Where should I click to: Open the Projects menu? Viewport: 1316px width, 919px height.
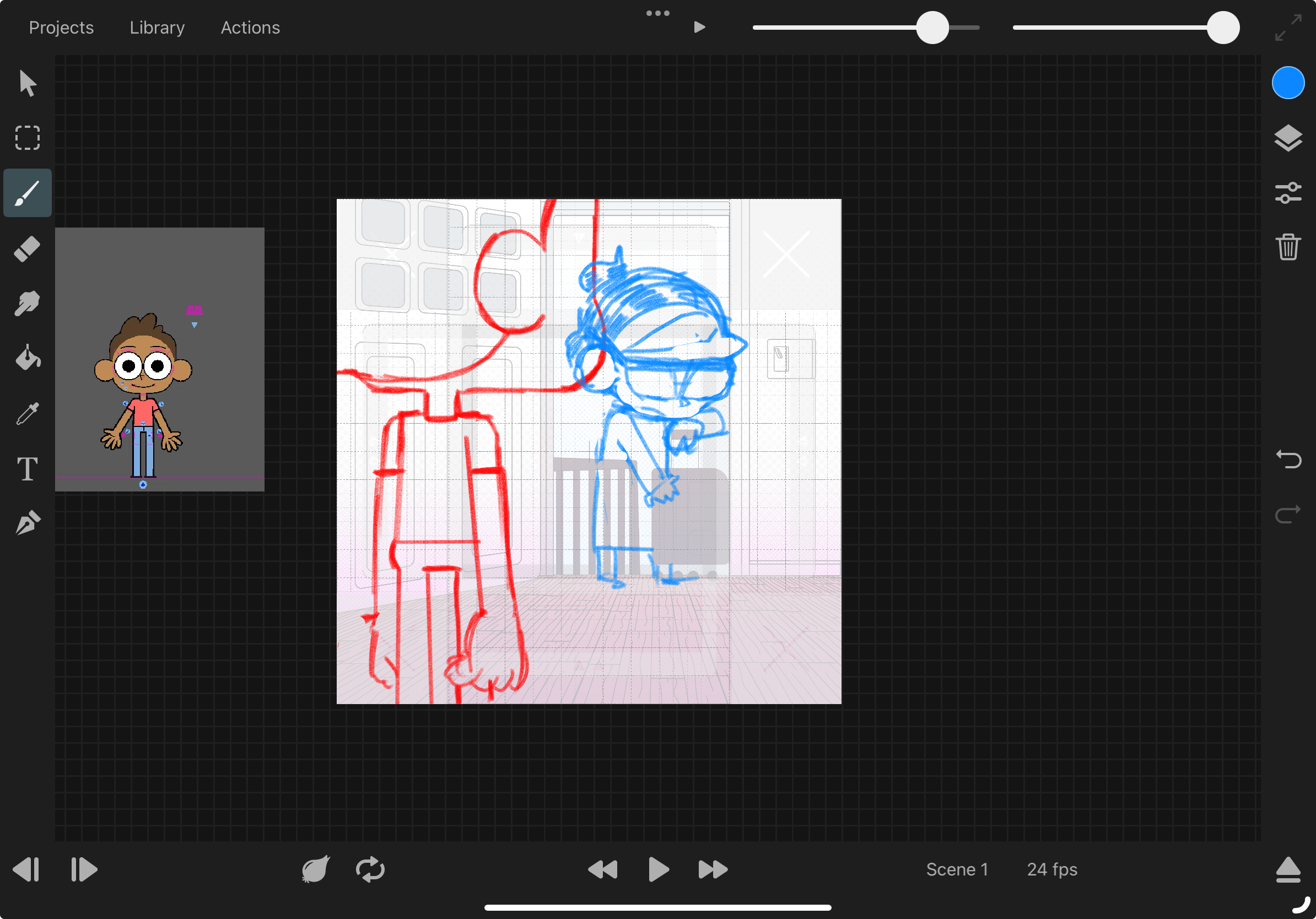click(61, 28)
